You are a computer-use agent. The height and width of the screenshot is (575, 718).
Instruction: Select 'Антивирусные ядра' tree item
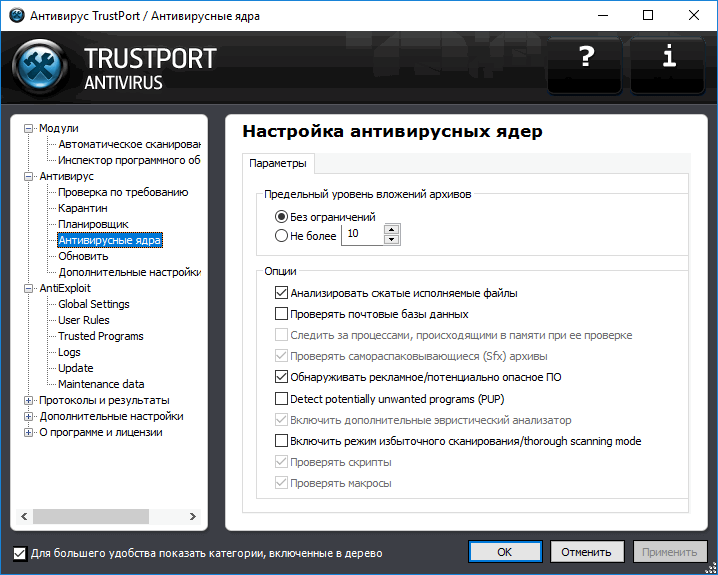click(110, 240)
